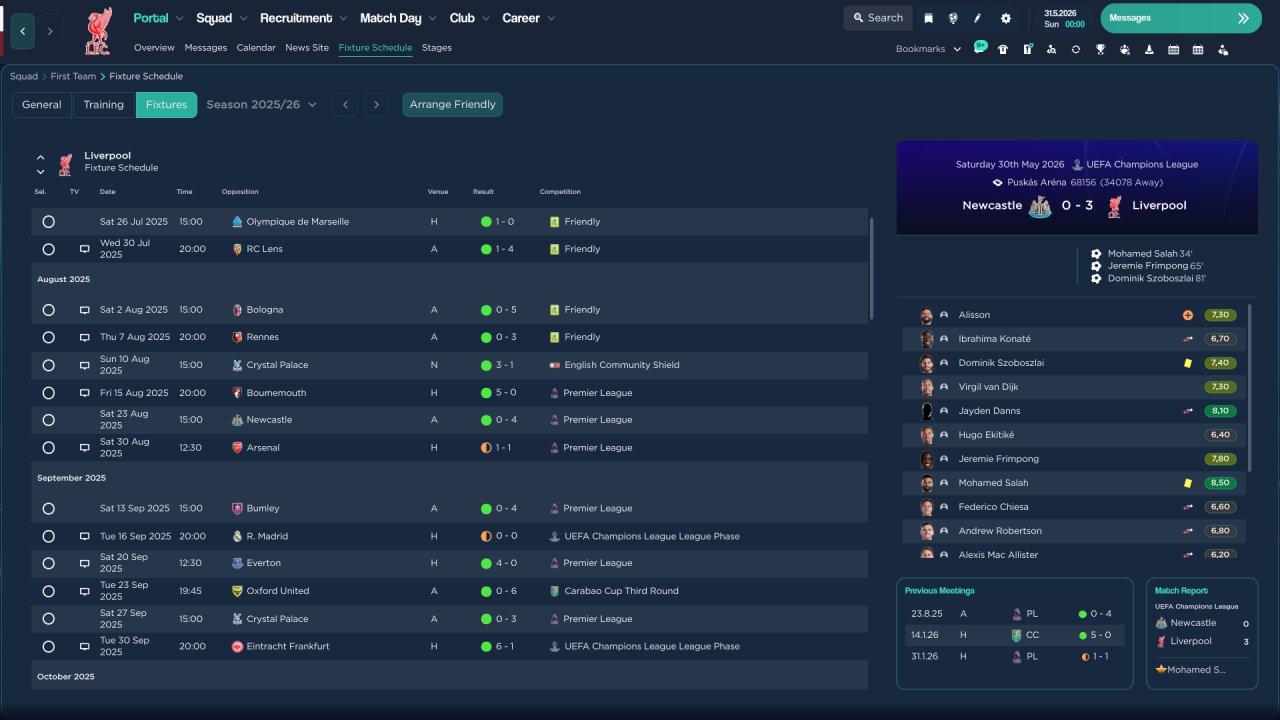Screen dimensions: 1280x720
Task: Go to previous season with left arrow
Action: coord(345,105)
